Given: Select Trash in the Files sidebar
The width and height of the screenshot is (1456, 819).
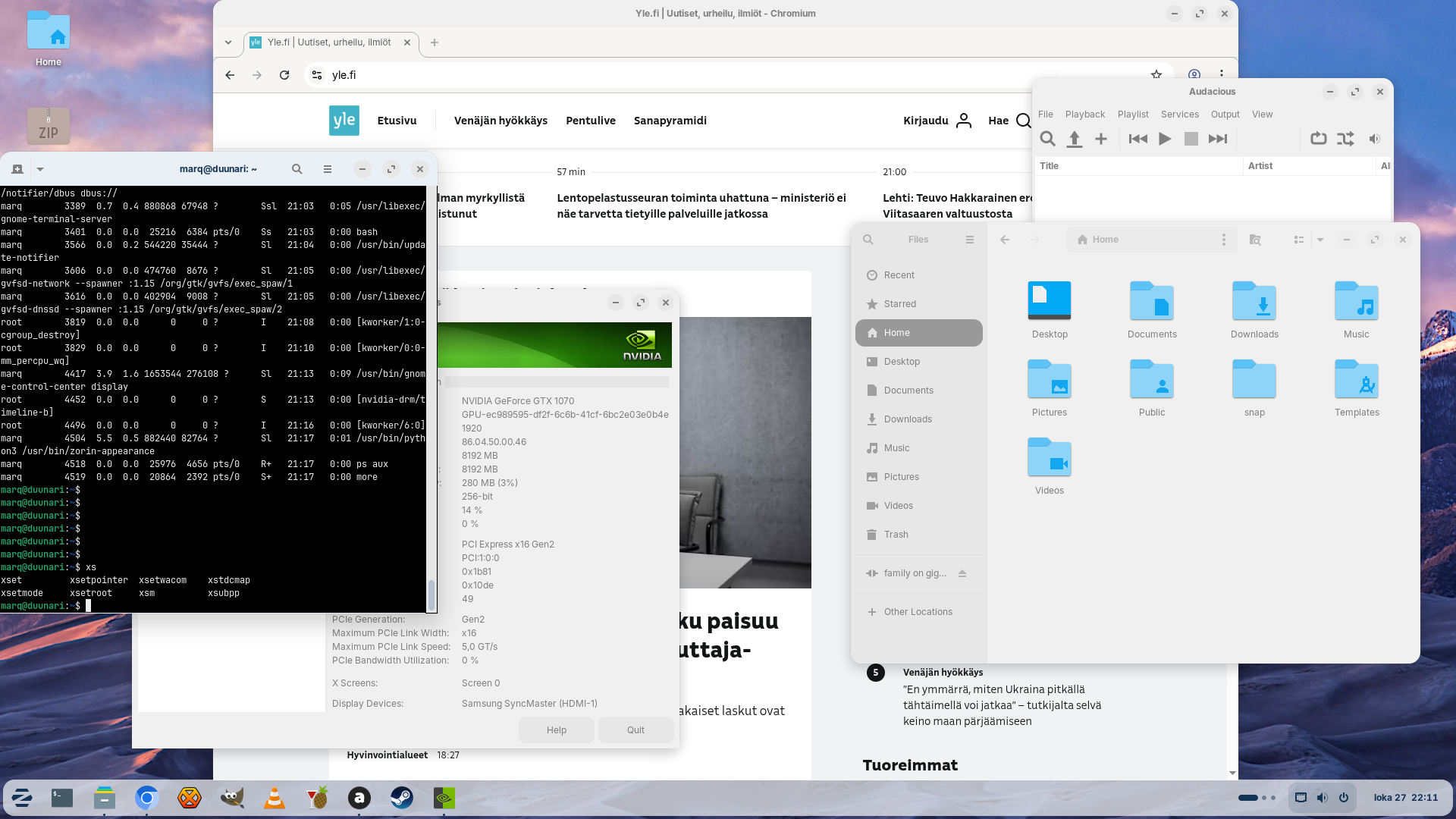Looking at the screenshot, I should click(x=896, y=535).
